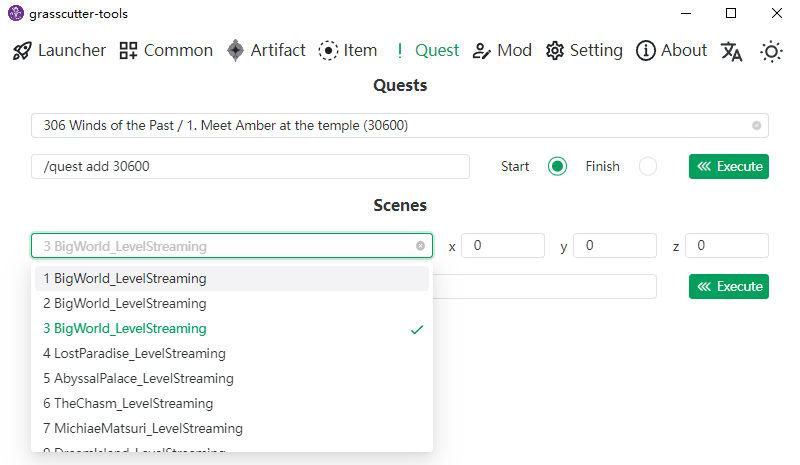Choose 2 BigWorld_LevelStreaming option
The height and width of the screenshot is (465, 800).
(x=232, y=304)
